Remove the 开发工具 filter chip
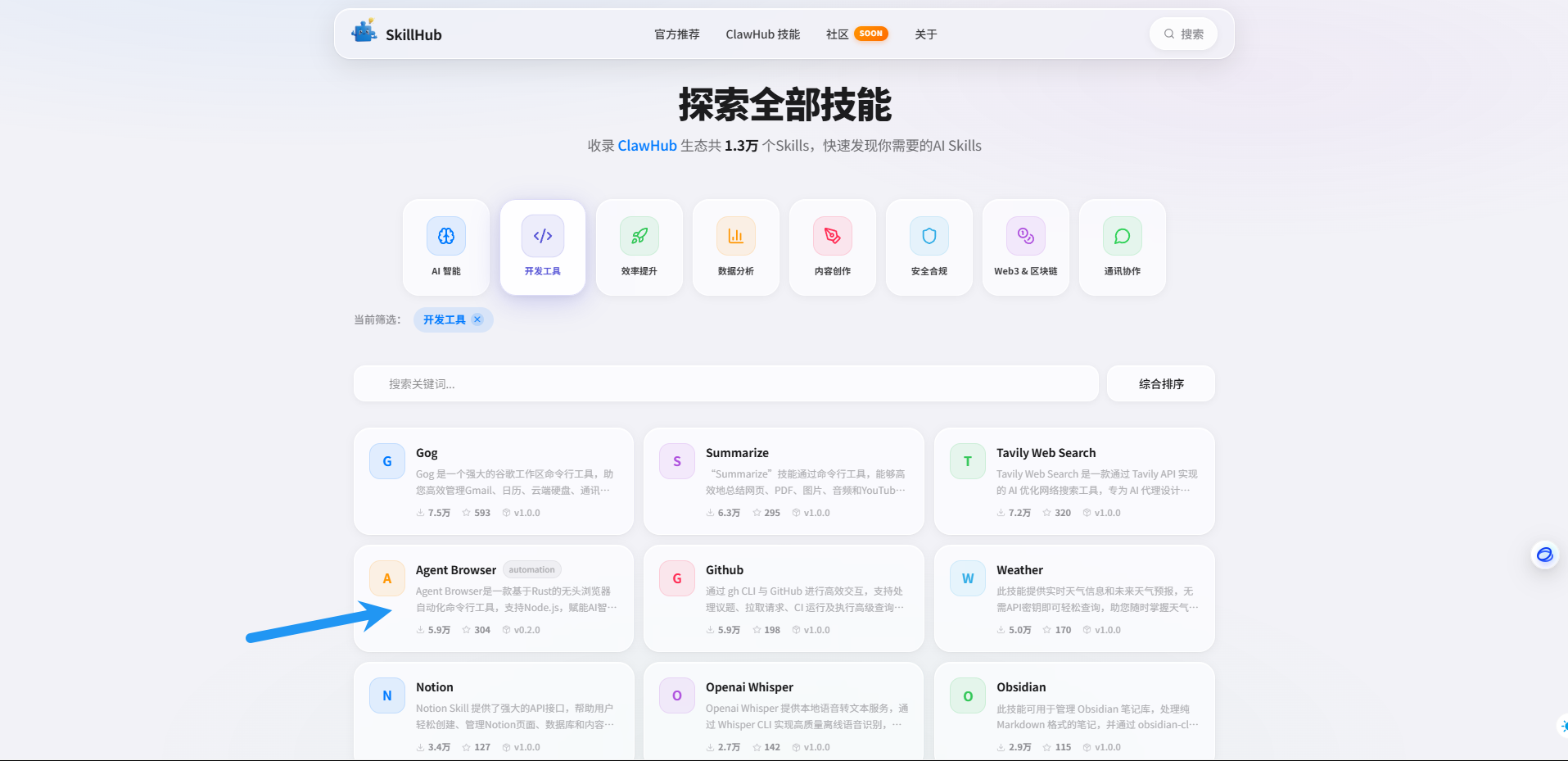 (x=477, y=319)
